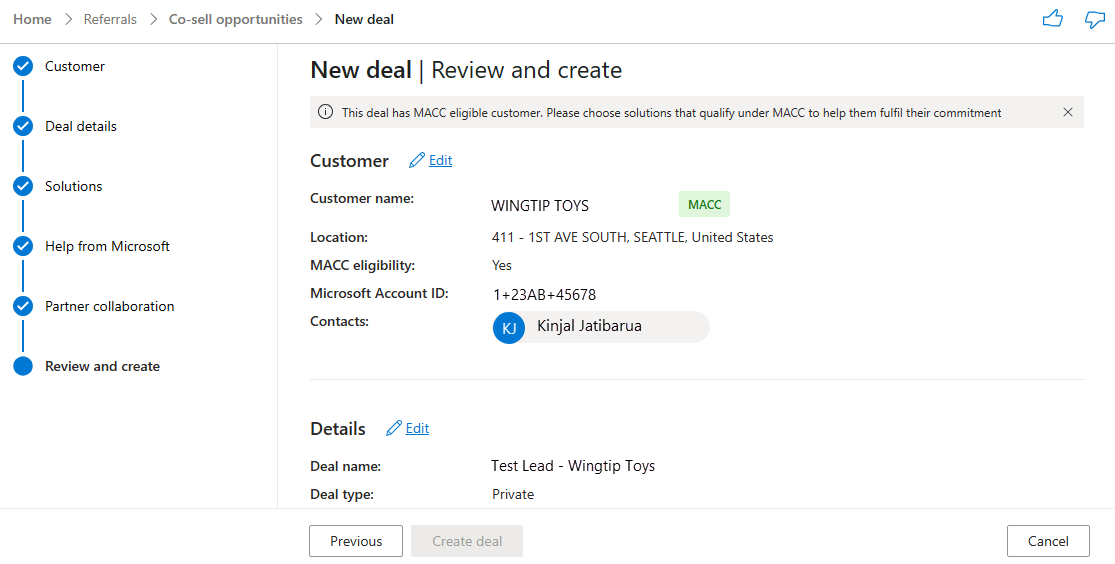
Task: Select the Partner collaboration step
Action: [109, 306]
